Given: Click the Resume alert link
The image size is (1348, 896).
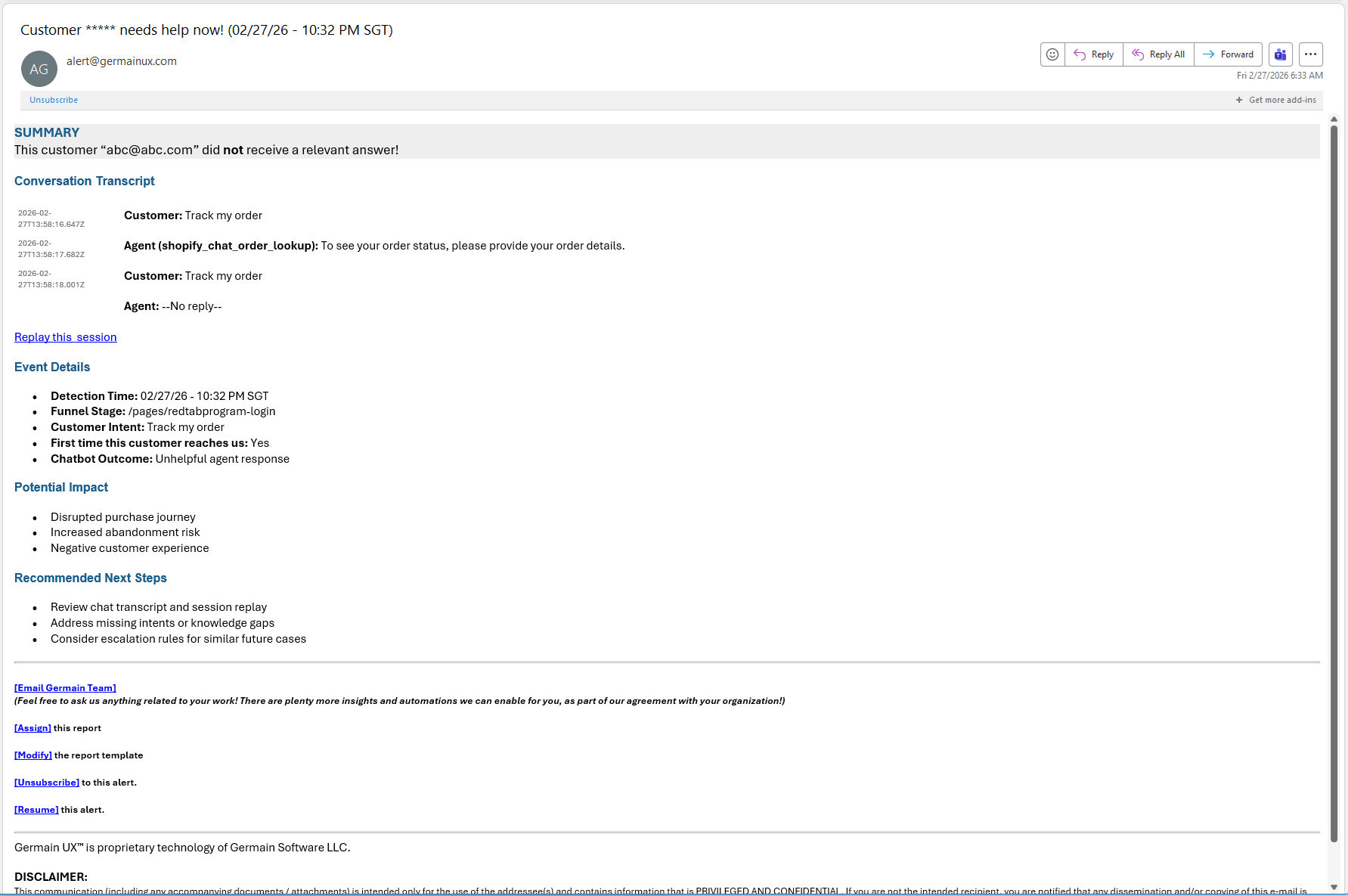Looking at the screenshot, I should [36, 810].
